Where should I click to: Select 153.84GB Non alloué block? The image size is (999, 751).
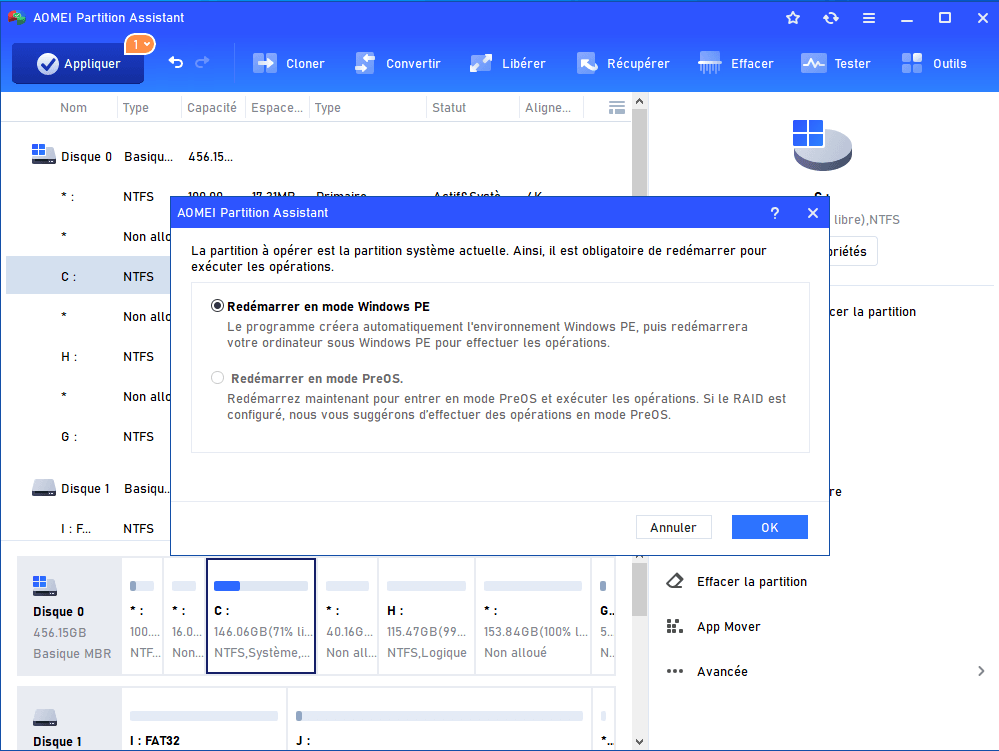tap(533, 616)
